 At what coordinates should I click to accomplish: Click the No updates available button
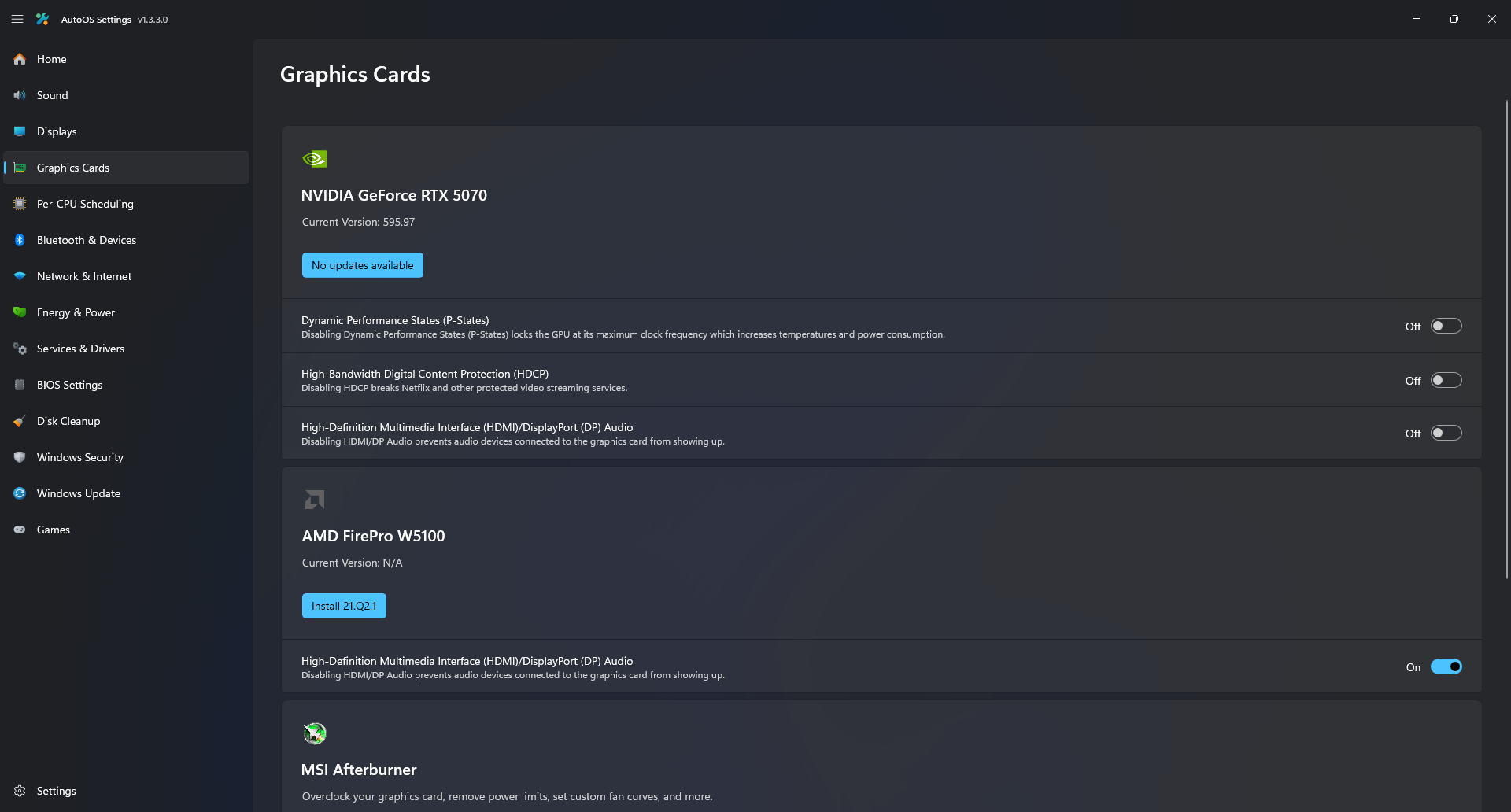(363, 265)
